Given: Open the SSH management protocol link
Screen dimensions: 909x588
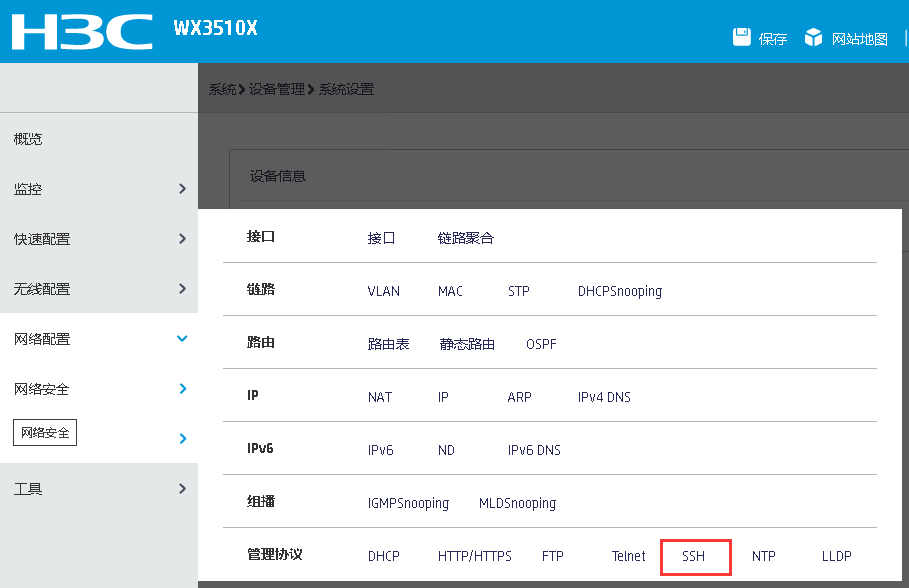Looking at the screenshot, I should (693, 556).
